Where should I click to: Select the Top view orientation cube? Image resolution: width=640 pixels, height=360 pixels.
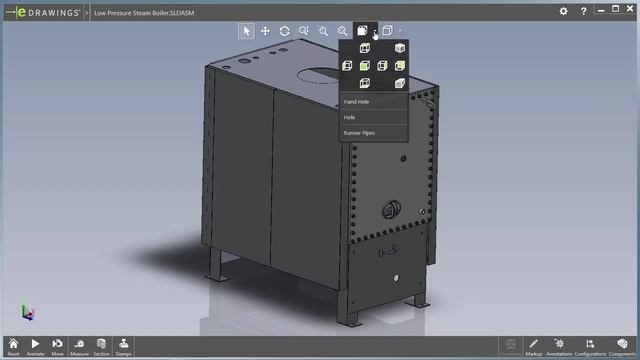click(364, 48)
